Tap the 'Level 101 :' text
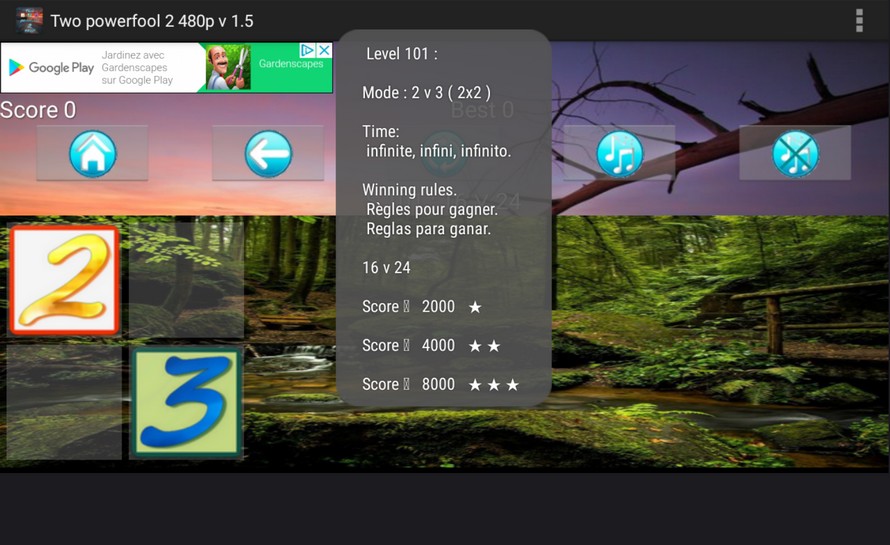 [402, 54]
